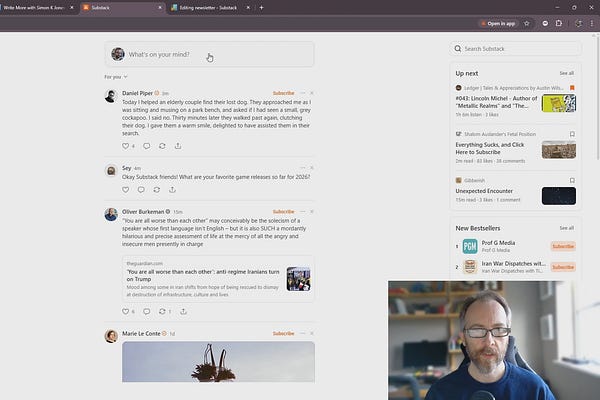Viewport: 600px width, 400px height.
Task: Open 'Everything Sucks, and Click Here to Subscribe'
Action: pos(490,148)
